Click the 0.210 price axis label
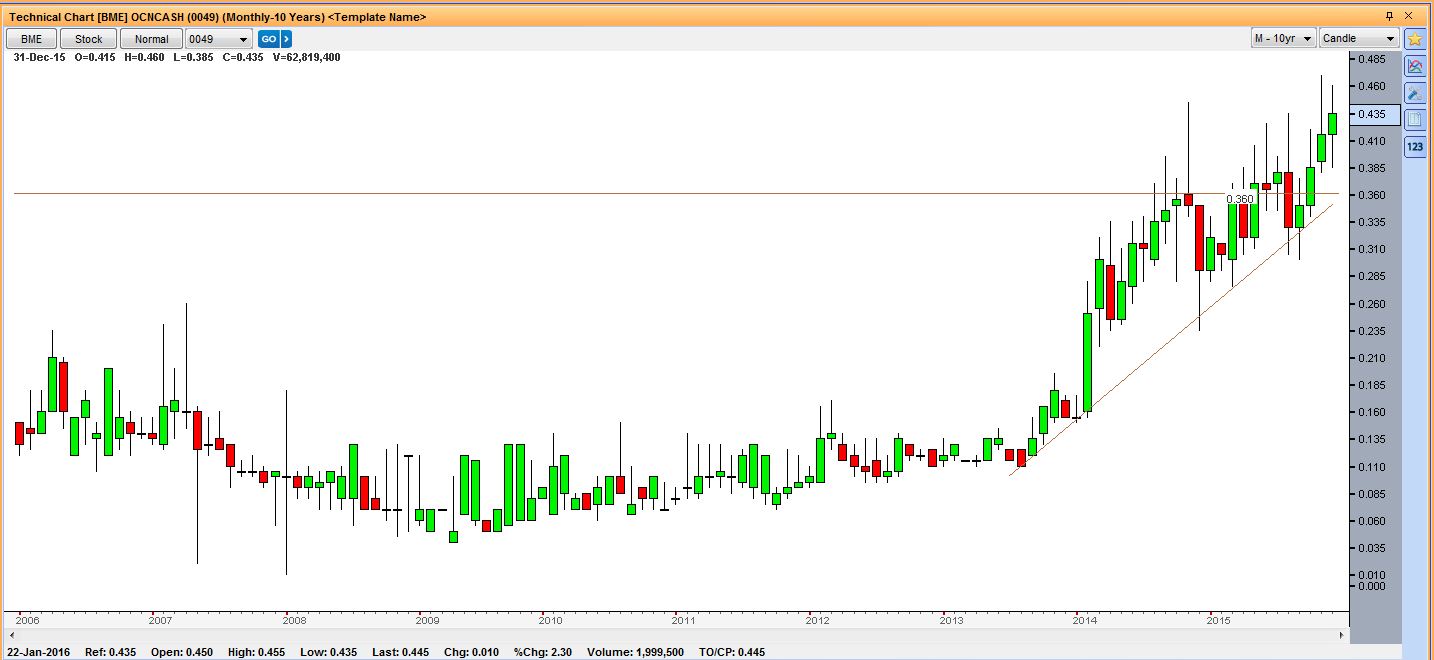Image resolution: width=1434 pixels, height=660 pixels. pos(1371,358)
